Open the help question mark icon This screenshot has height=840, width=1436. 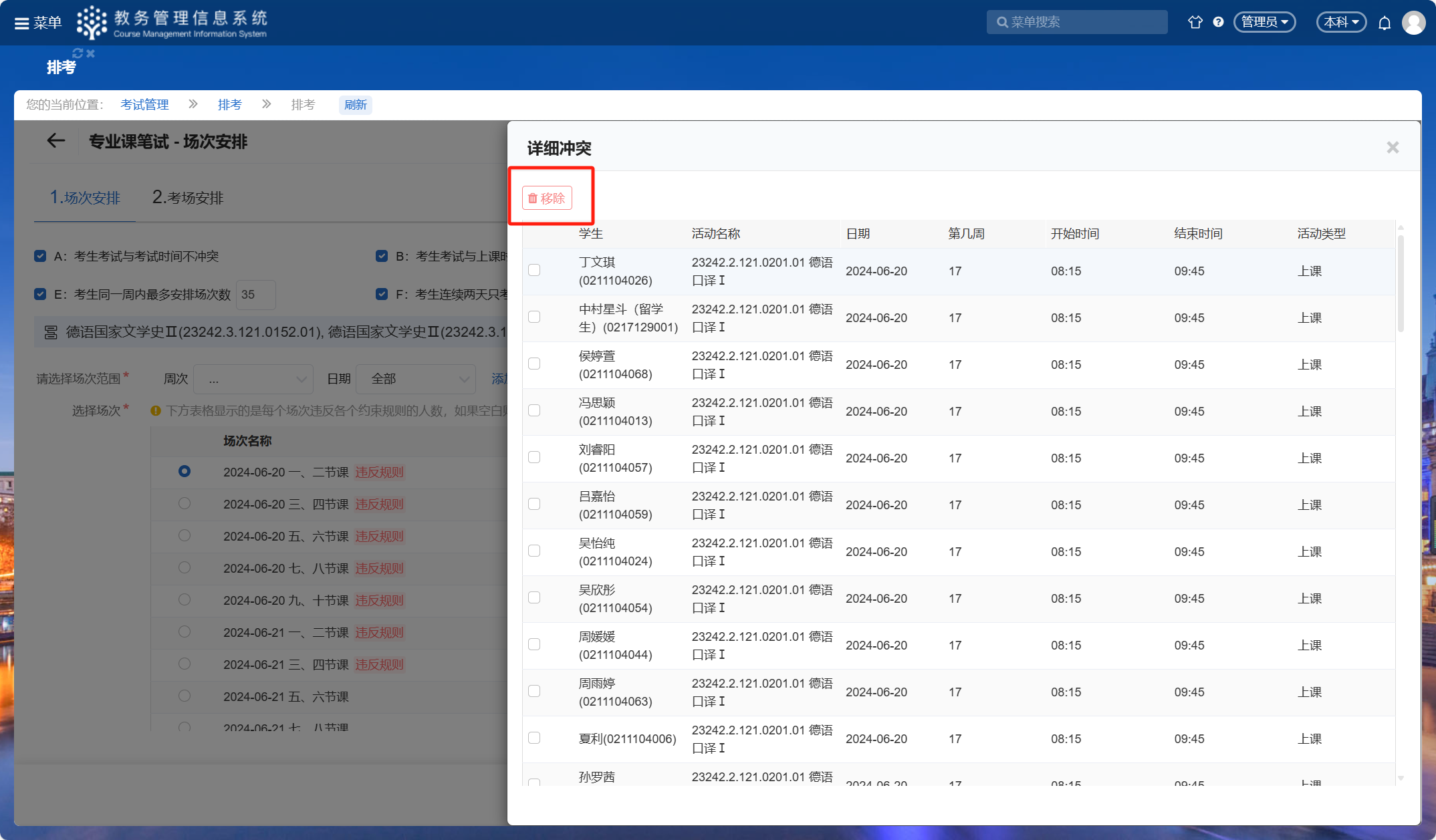click(1218, 22)
